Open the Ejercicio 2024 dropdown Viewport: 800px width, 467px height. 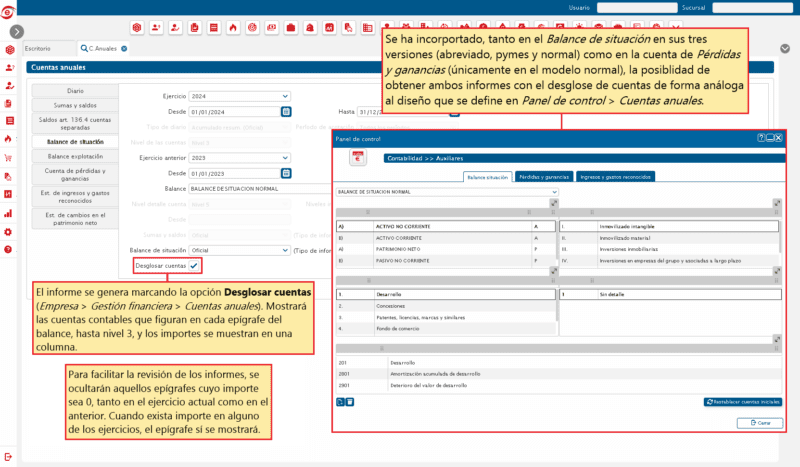click(x=239, y=96)
